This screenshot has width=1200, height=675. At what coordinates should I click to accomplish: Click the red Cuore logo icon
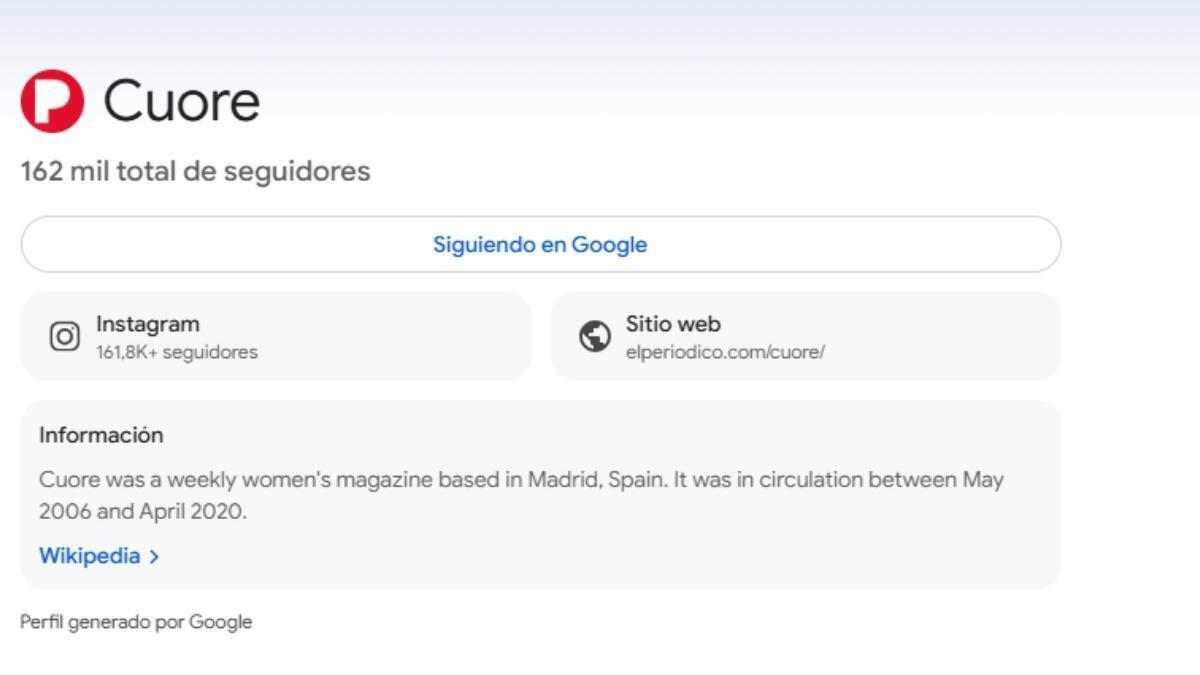[52, 101]
